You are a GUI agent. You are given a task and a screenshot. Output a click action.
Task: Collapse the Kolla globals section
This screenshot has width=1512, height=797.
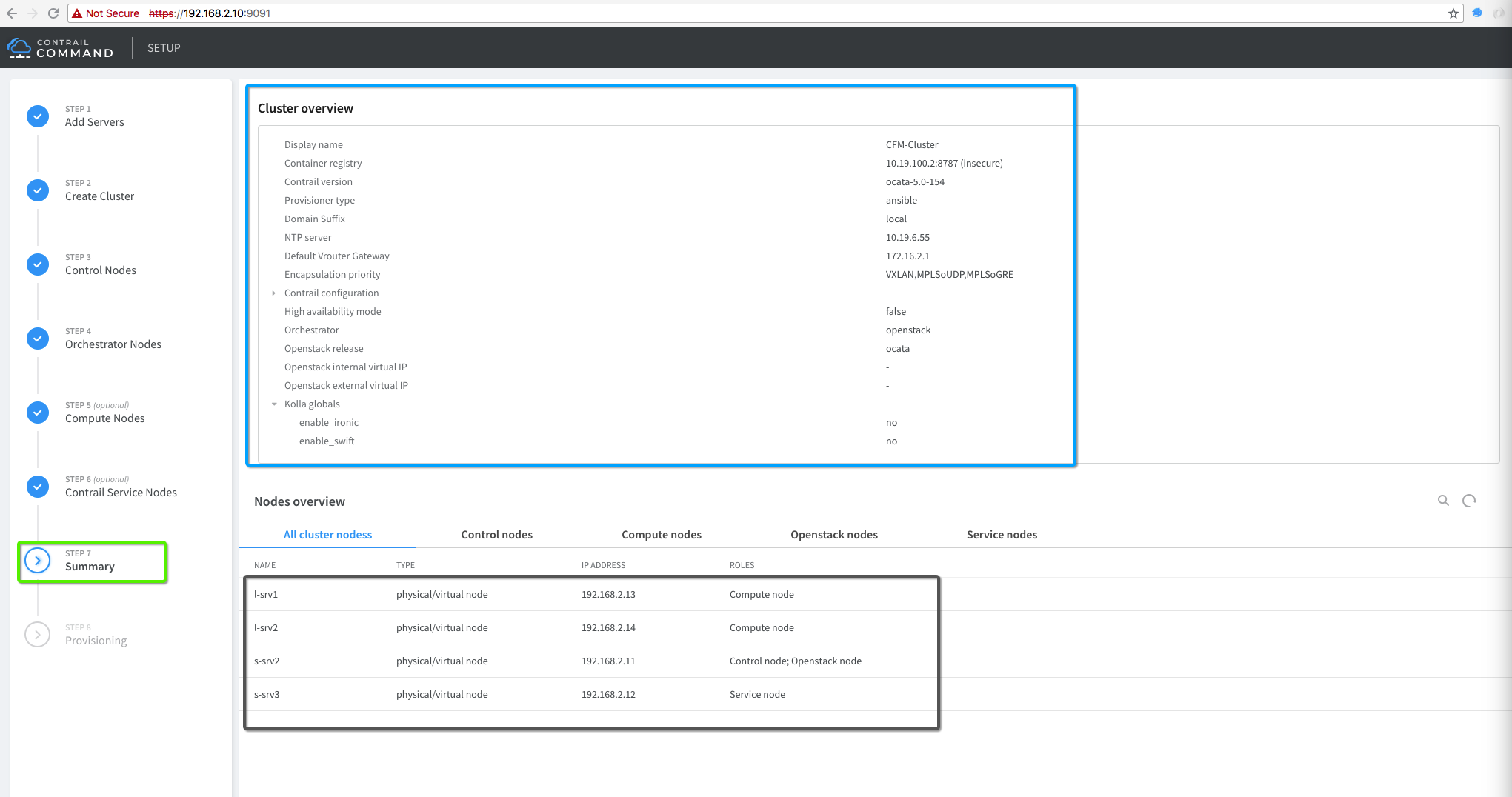coord(274,404)
